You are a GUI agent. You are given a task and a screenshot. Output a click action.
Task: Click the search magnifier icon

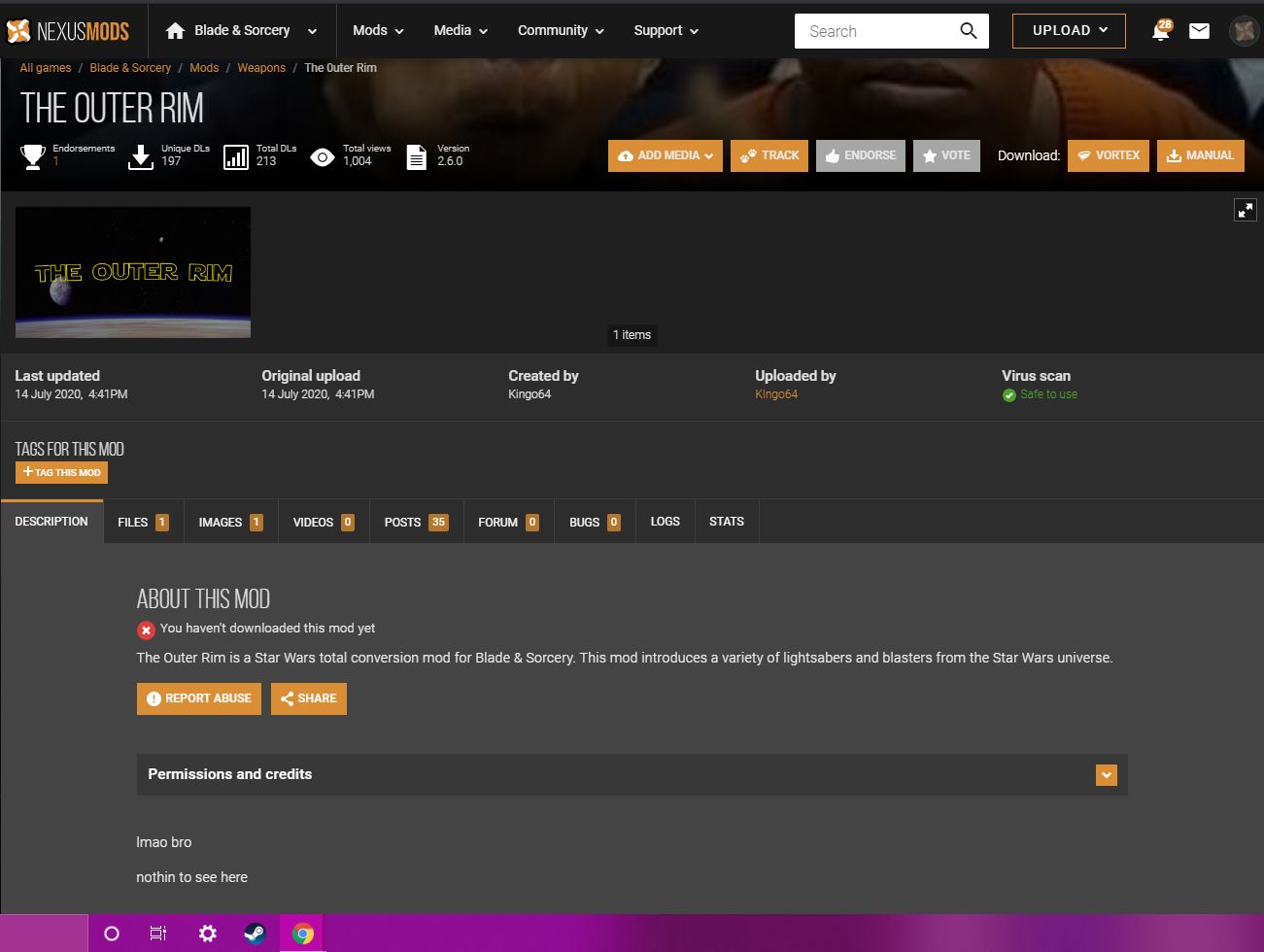coord(968,31)
